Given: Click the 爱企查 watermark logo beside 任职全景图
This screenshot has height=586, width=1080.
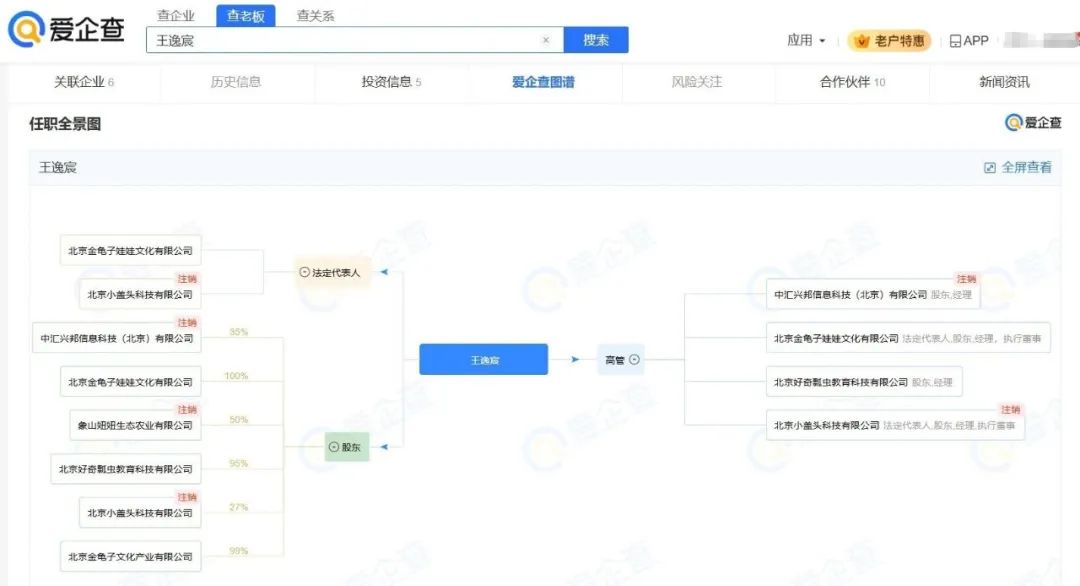Looking at the screenshot, I should (1033, 123).
